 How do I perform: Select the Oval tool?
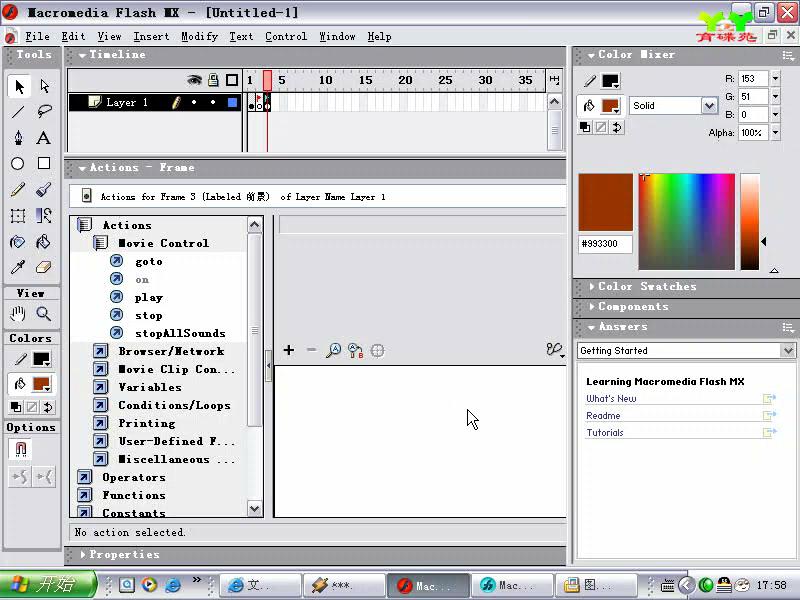[18, 163]
